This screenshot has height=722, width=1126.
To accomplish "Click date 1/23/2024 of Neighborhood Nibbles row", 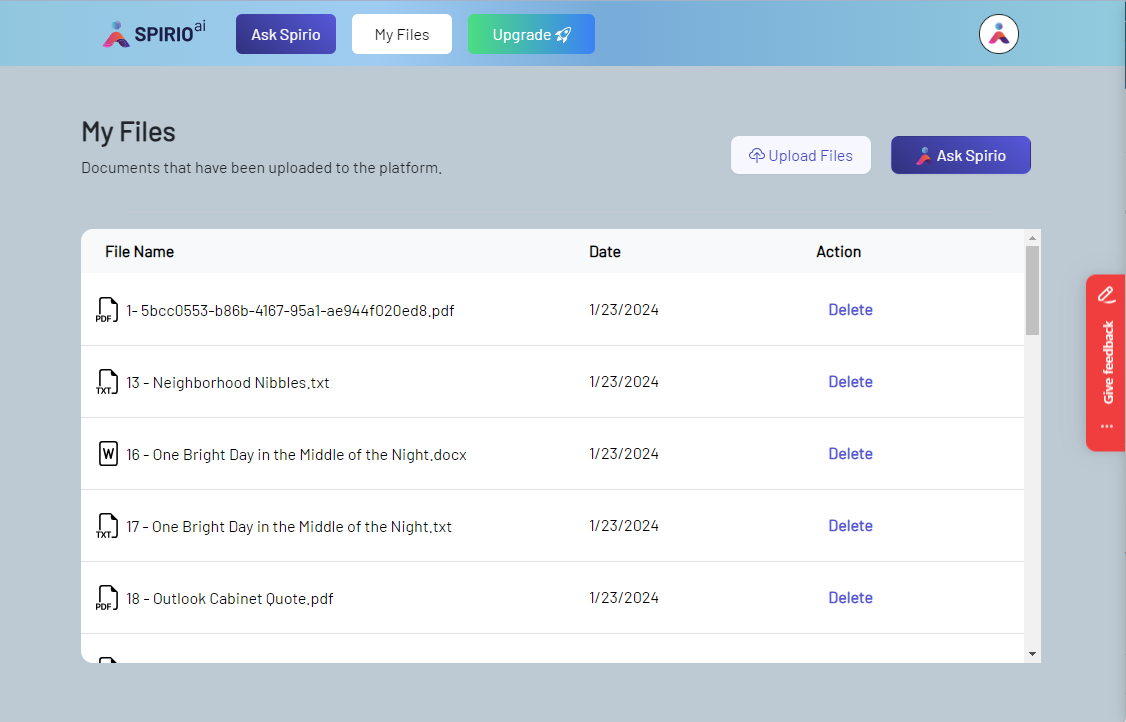I will [x=623, y=381].
